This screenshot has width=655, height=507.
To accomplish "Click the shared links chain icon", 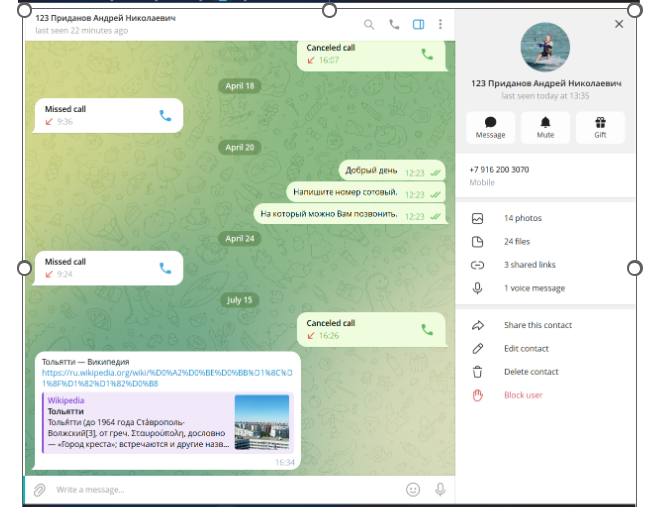I will click(477, 265).
